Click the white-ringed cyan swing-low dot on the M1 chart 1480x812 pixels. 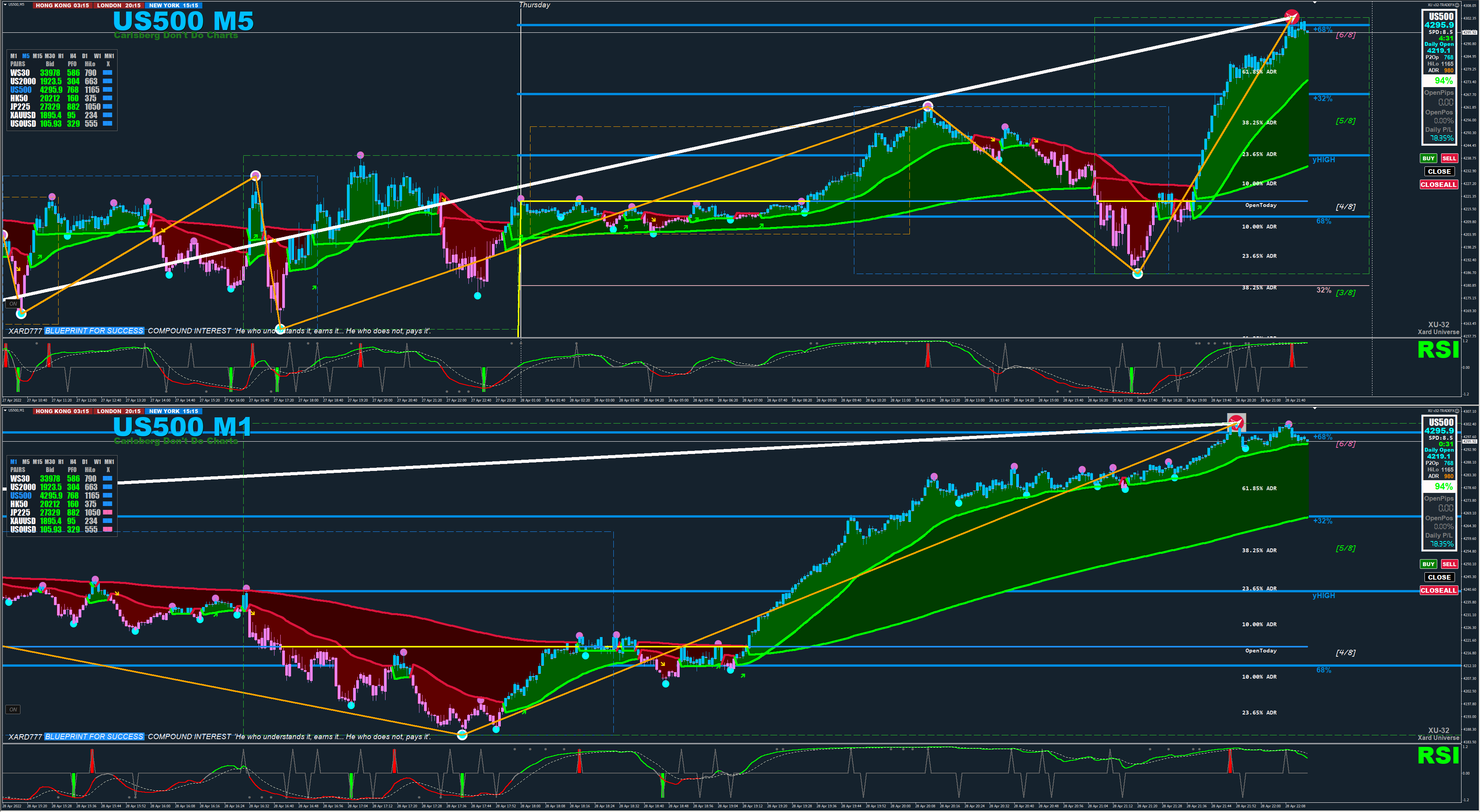(x=462, y=735)
